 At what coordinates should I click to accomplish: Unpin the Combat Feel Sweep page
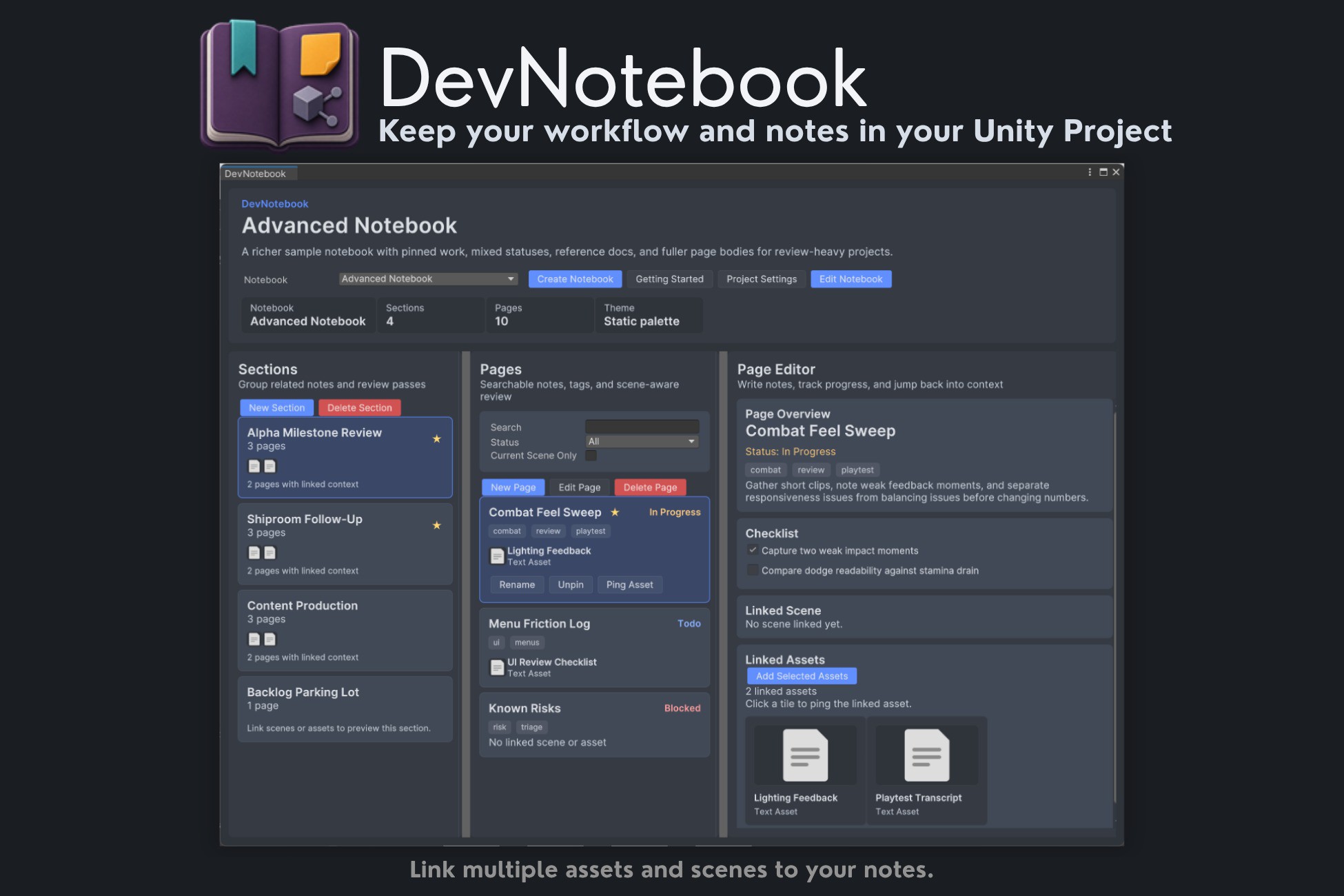click(x=571, y=584)
